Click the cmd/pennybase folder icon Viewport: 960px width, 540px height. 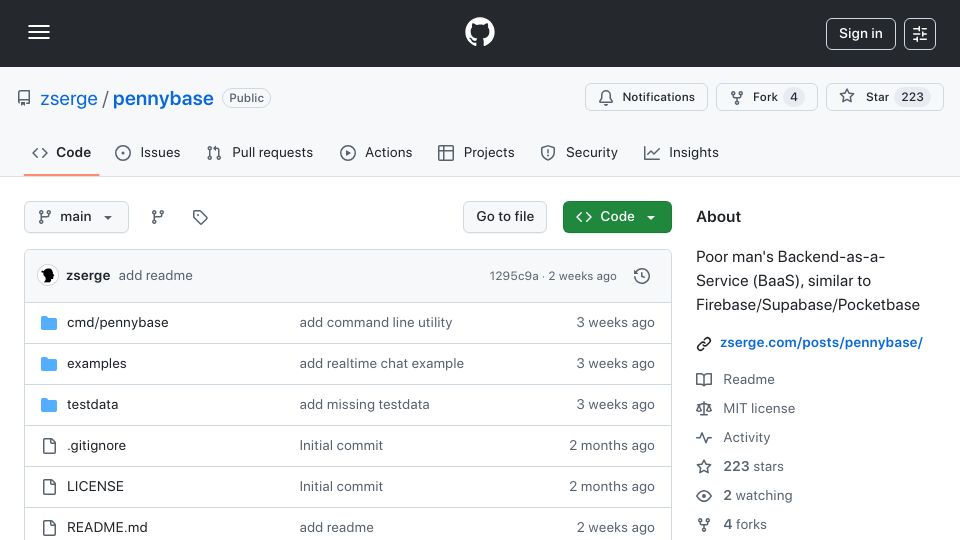[49, 323]
